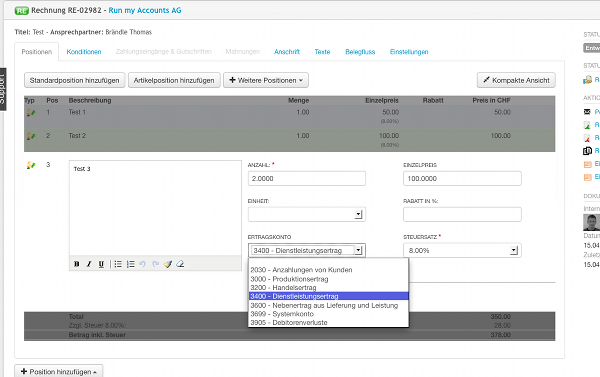Click the lower orange template icon
The height and width of the screenshot is (377, 600).
click(587, 177)
